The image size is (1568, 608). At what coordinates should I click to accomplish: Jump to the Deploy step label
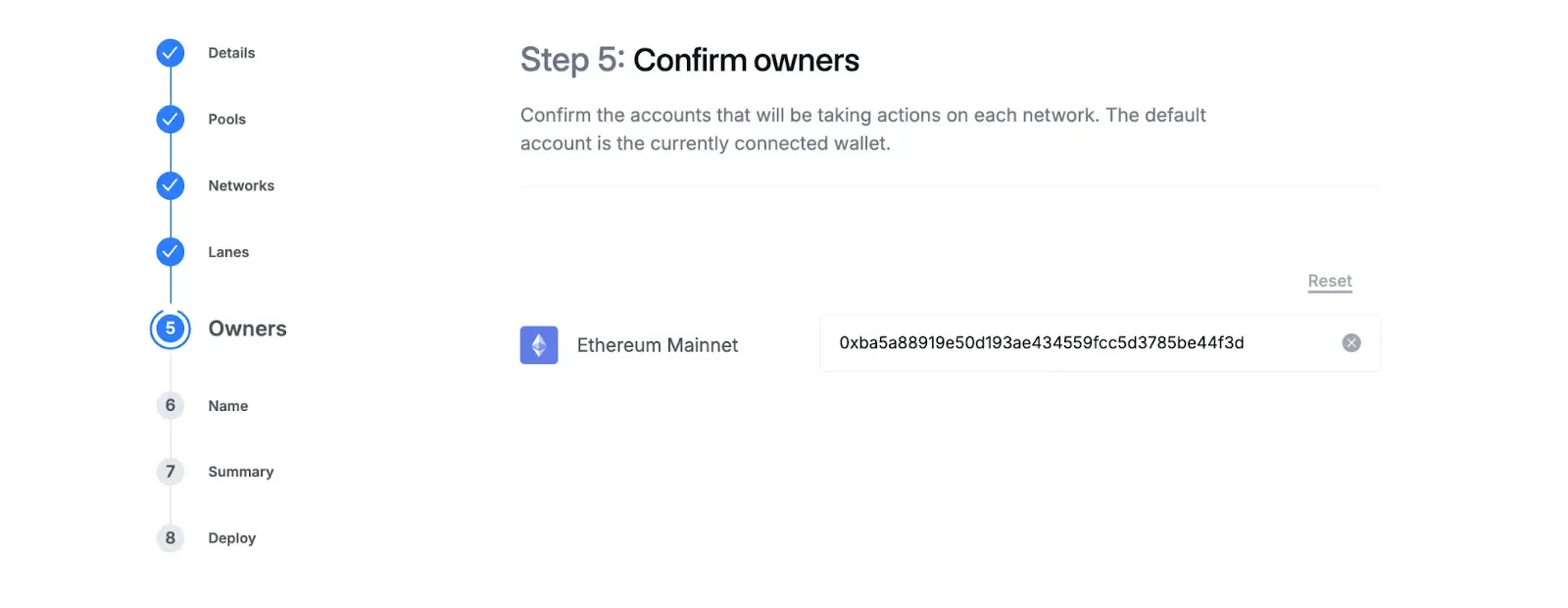[x=231, y=538]
